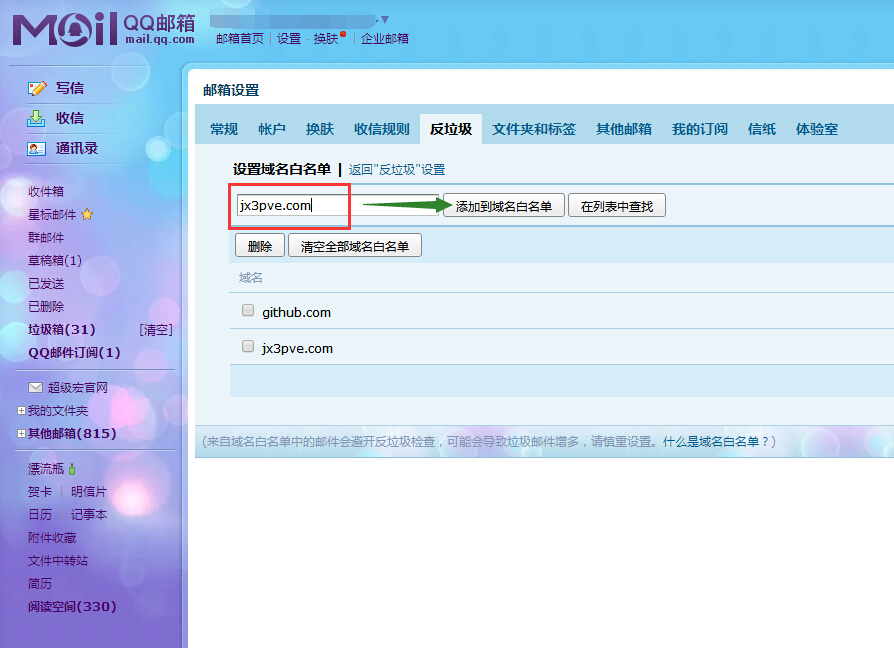Click the 清空全部域名白名单 button
894x648 pixels.
(355, 246)
